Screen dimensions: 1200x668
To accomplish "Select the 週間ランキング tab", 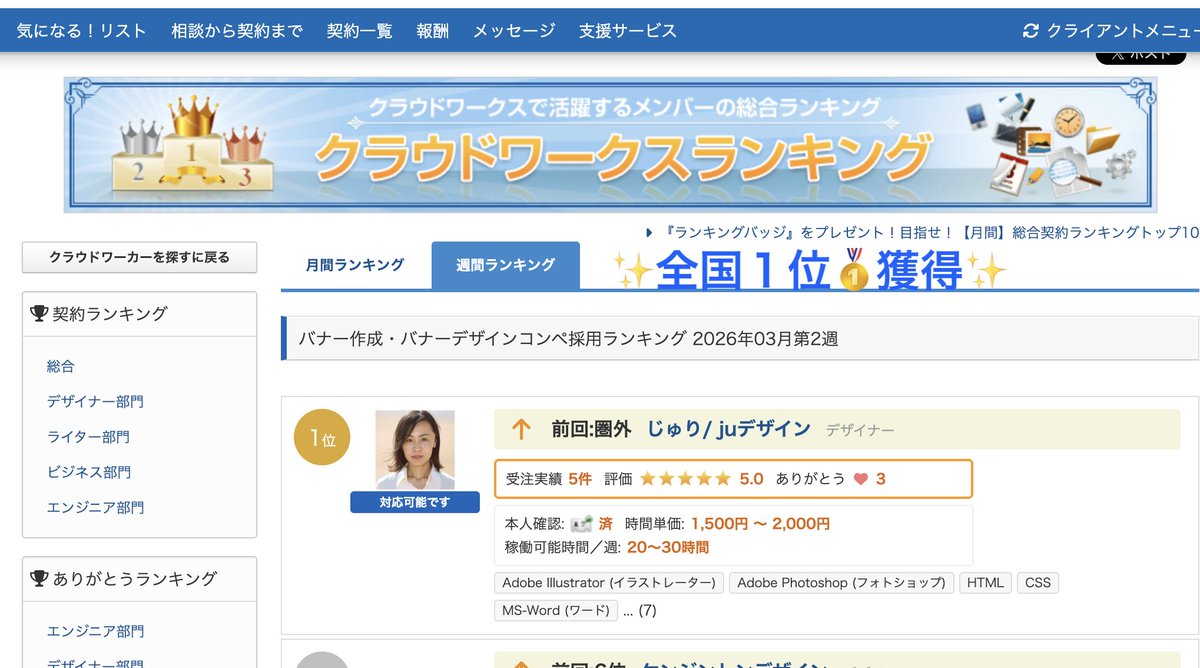I will 505,265.
